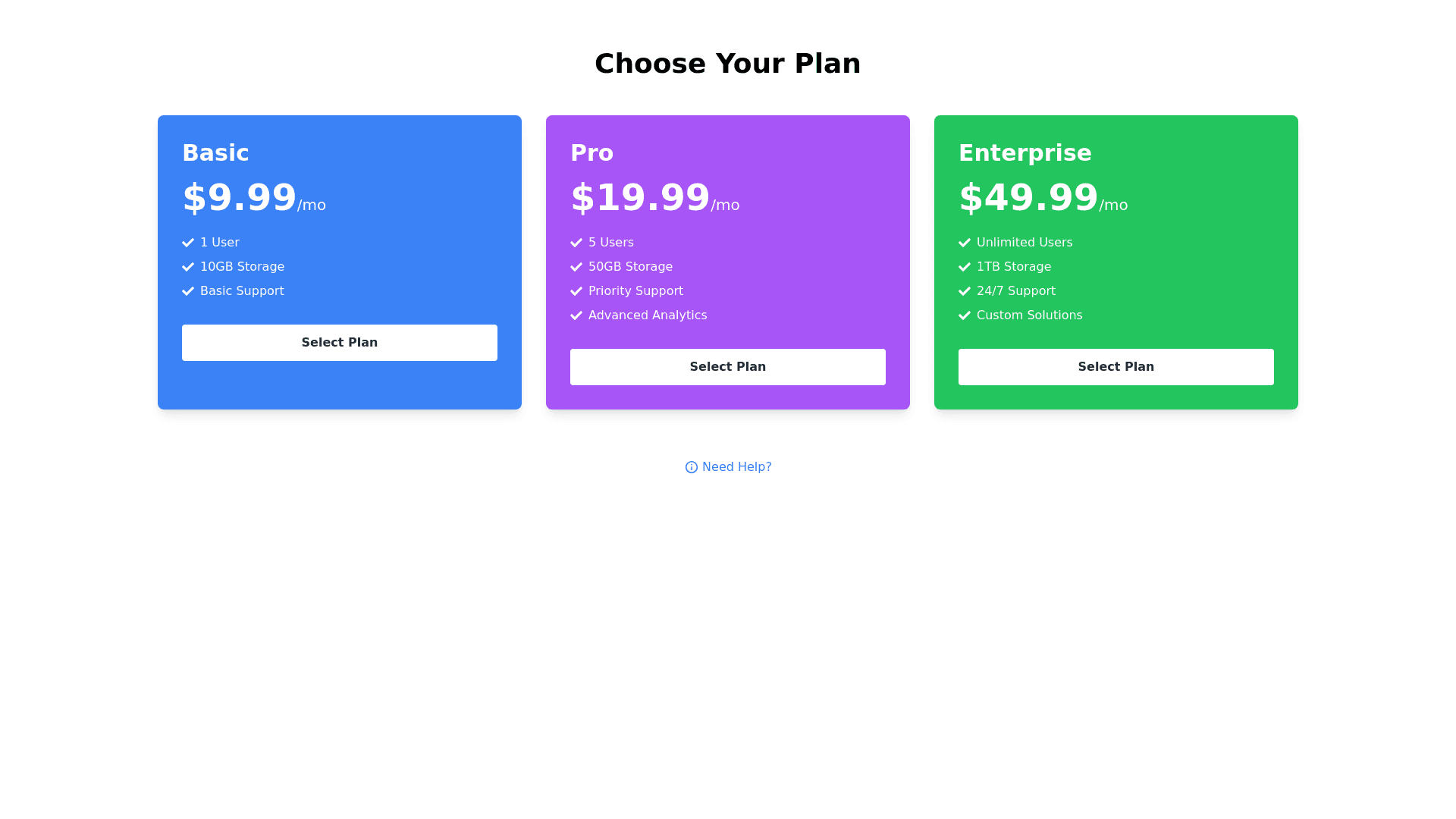The image size is (1456, 819).
Task: Click checkmark icon beside 1TB Storage
Action: 965,267
